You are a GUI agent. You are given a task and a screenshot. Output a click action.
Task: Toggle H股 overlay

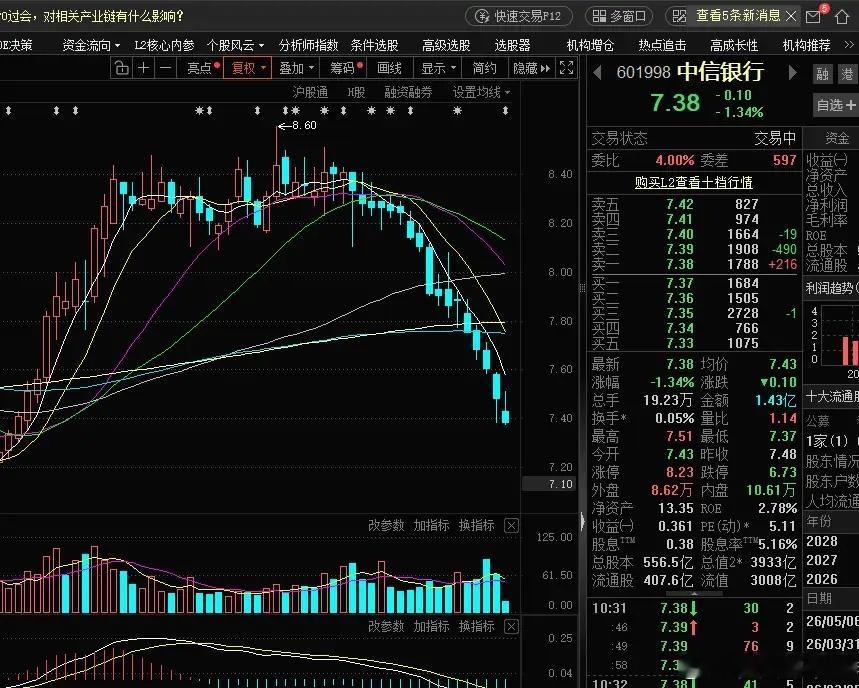click(x=356, y=93)
